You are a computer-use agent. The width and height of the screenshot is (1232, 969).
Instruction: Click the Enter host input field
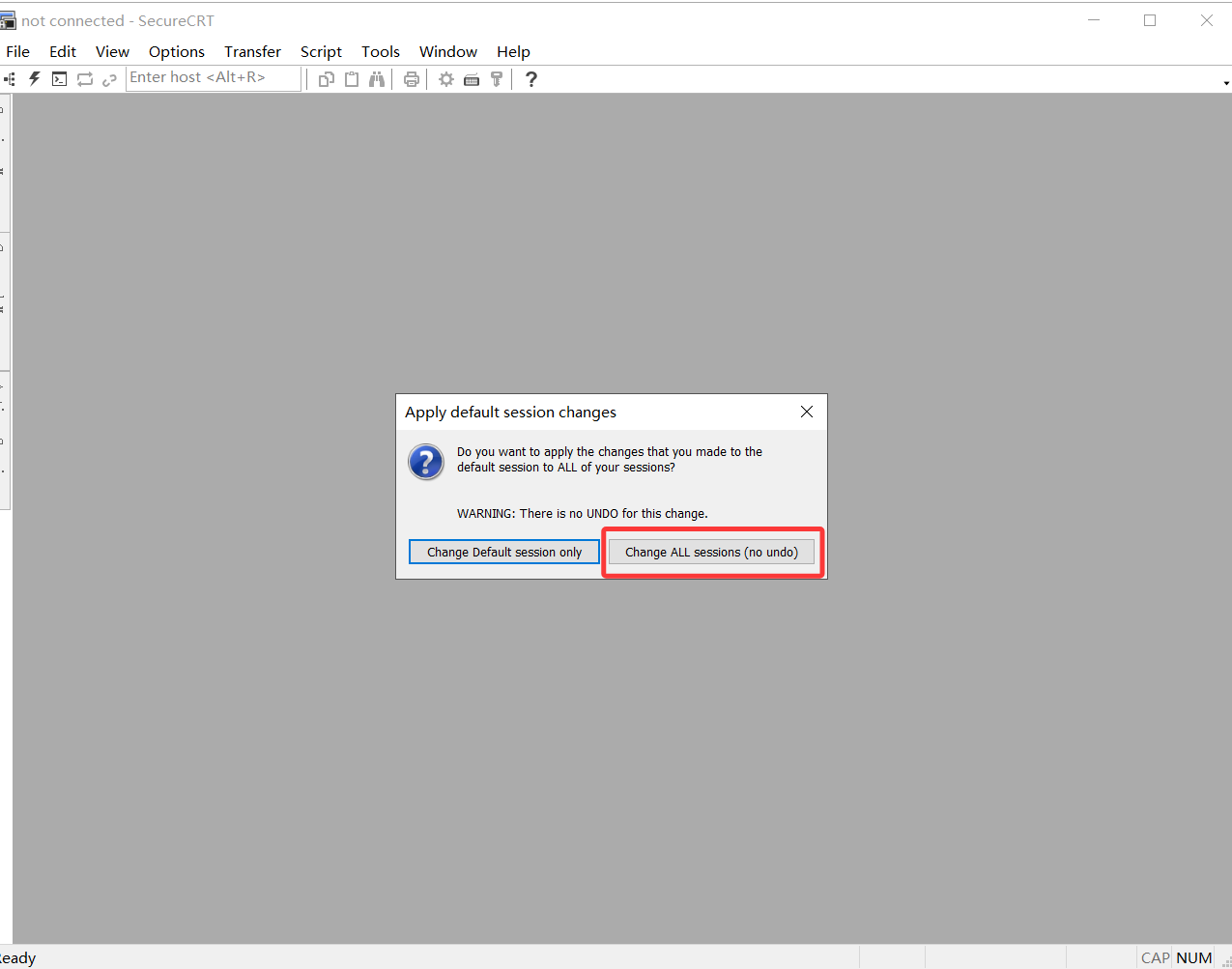214,78
